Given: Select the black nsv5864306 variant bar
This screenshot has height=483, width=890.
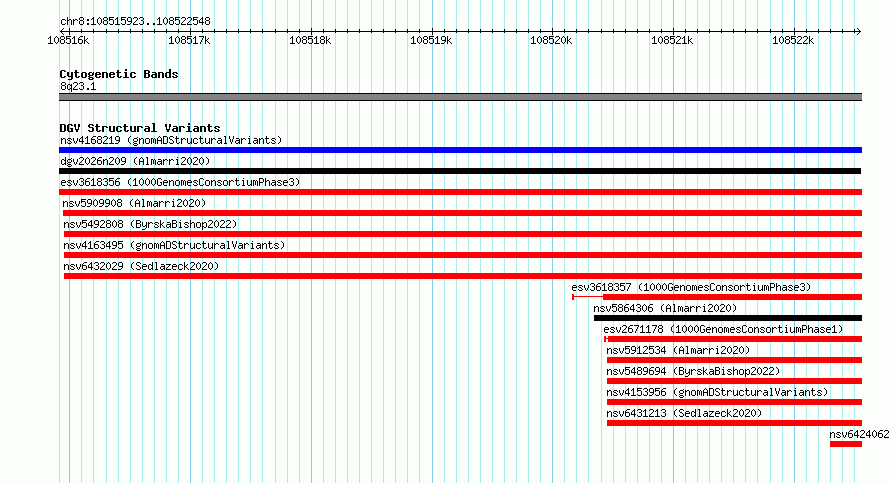Looking at the screenshot, I should coord(728,318).
